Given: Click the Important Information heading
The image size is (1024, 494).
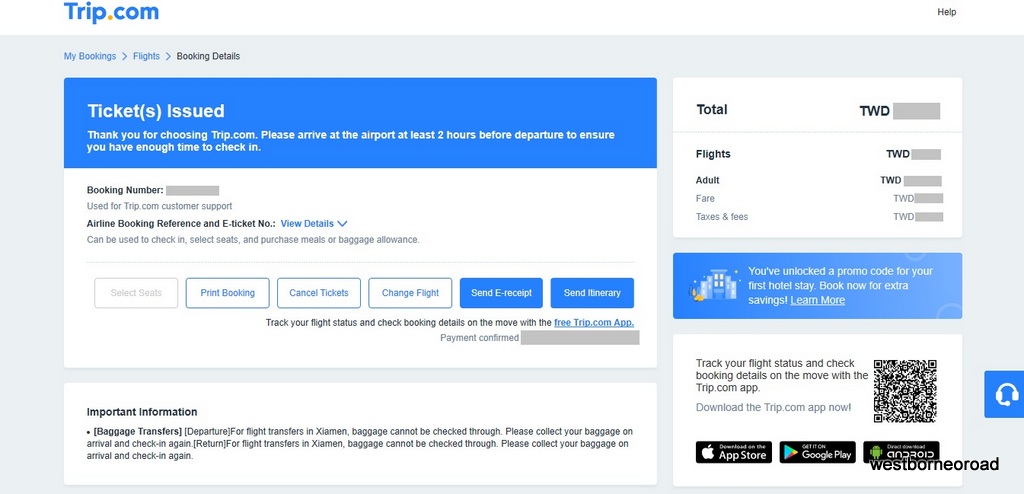Looking at the screenshot, I should point(142,412).
